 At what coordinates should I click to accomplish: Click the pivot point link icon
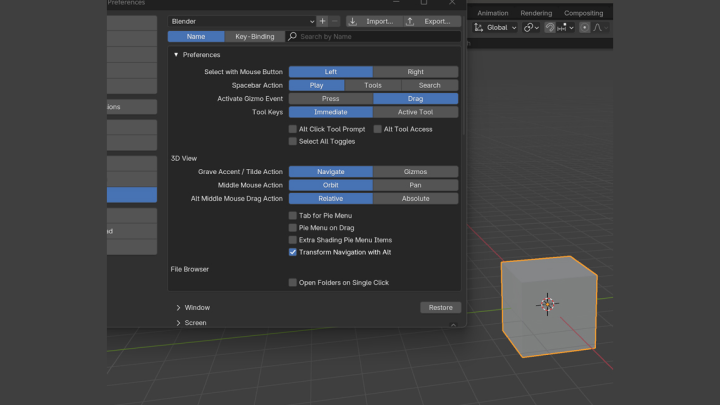[x=530, y=27]
